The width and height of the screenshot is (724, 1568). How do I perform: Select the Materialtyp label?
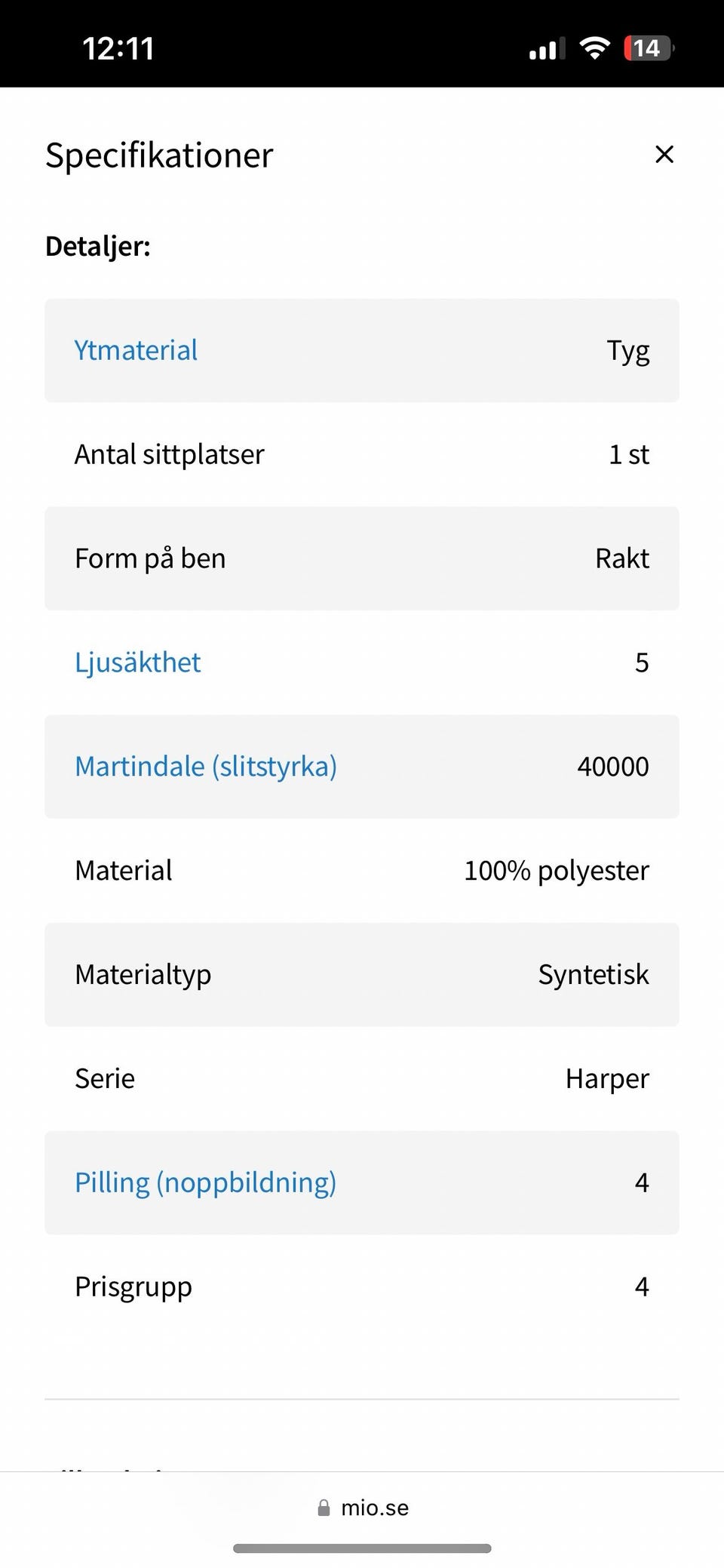click(143, 975)
